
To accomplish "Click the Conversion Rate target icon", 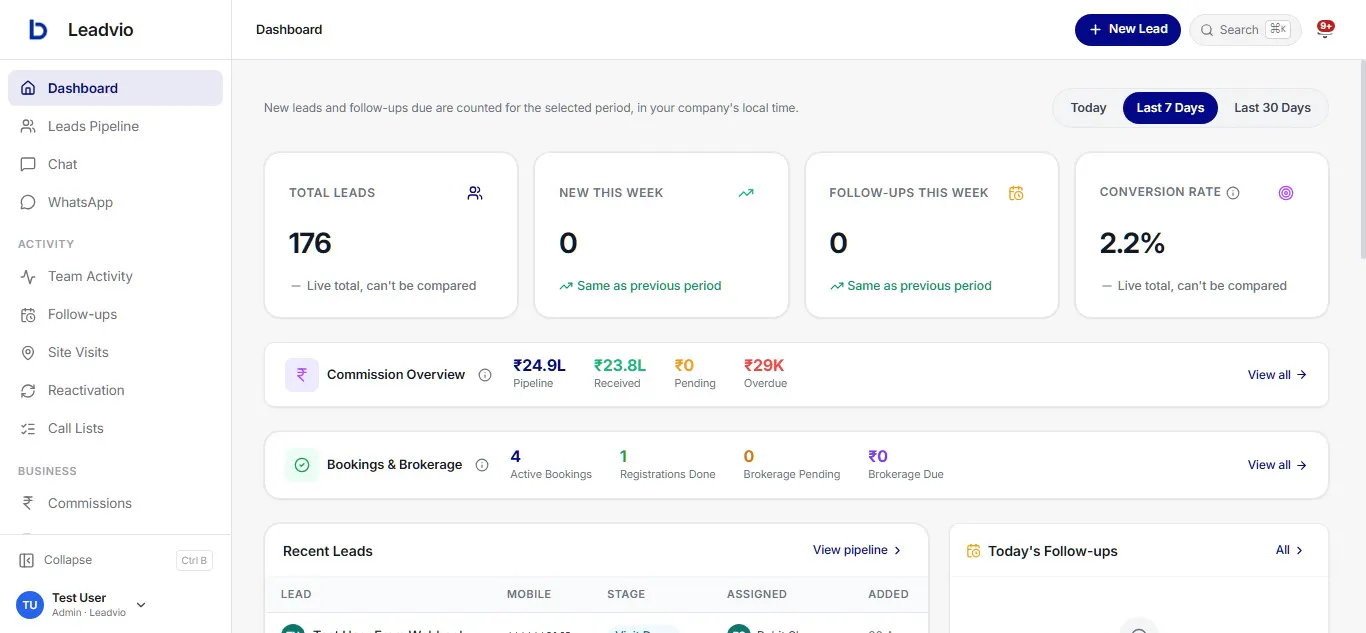I will click(1286, 193).
